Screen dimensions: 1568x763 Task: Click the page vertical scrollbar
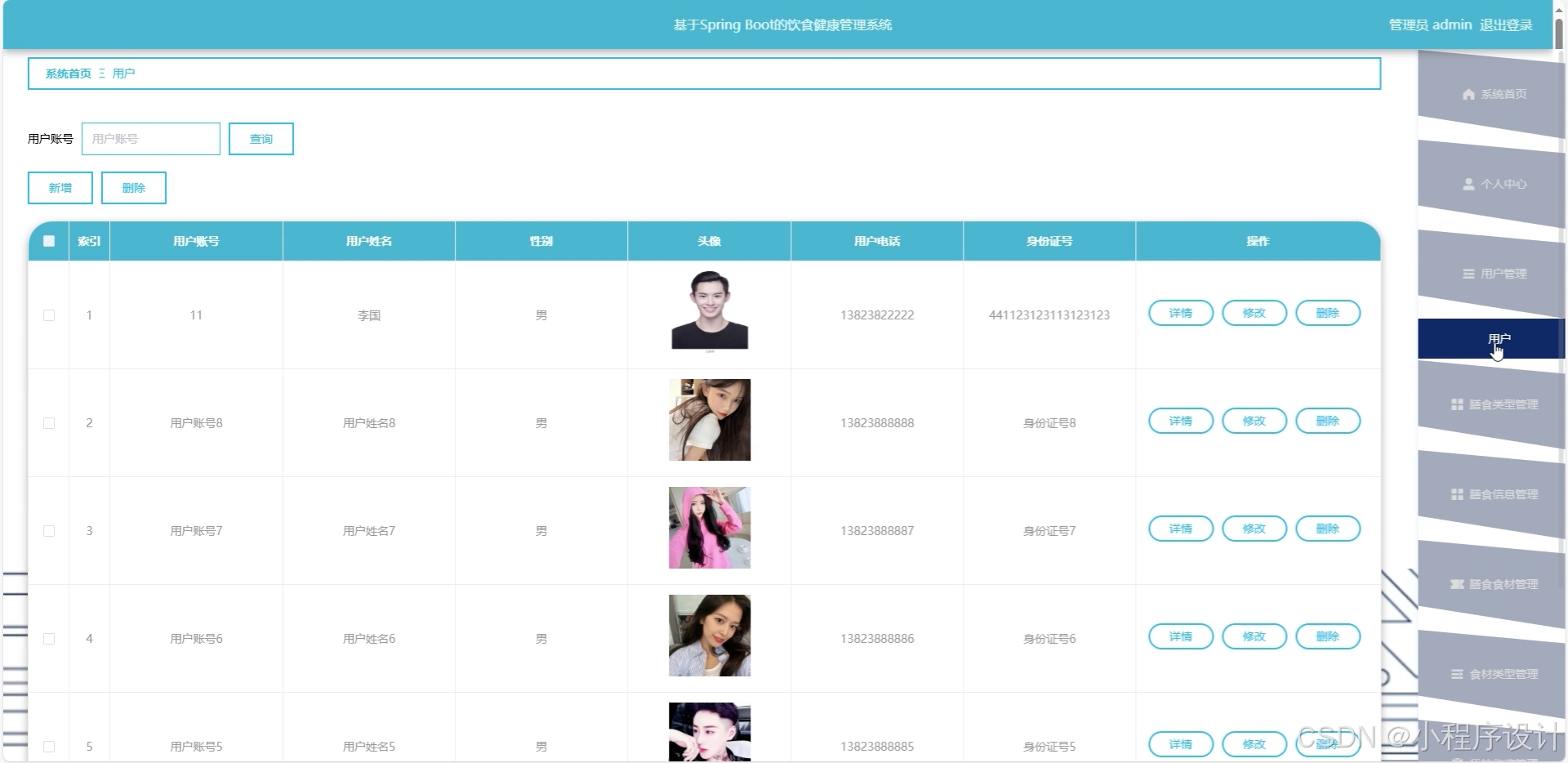1558,33
